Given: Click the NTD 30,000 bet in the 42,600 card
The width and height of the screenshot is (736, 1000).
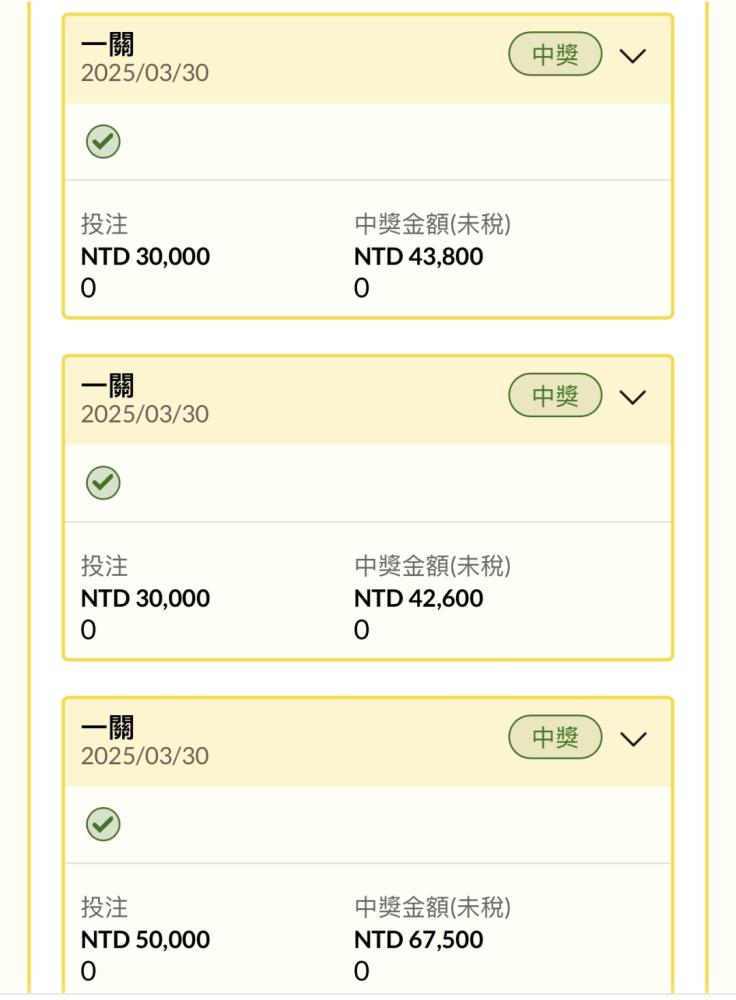Looking at the screenshot, I should point(145,599).
